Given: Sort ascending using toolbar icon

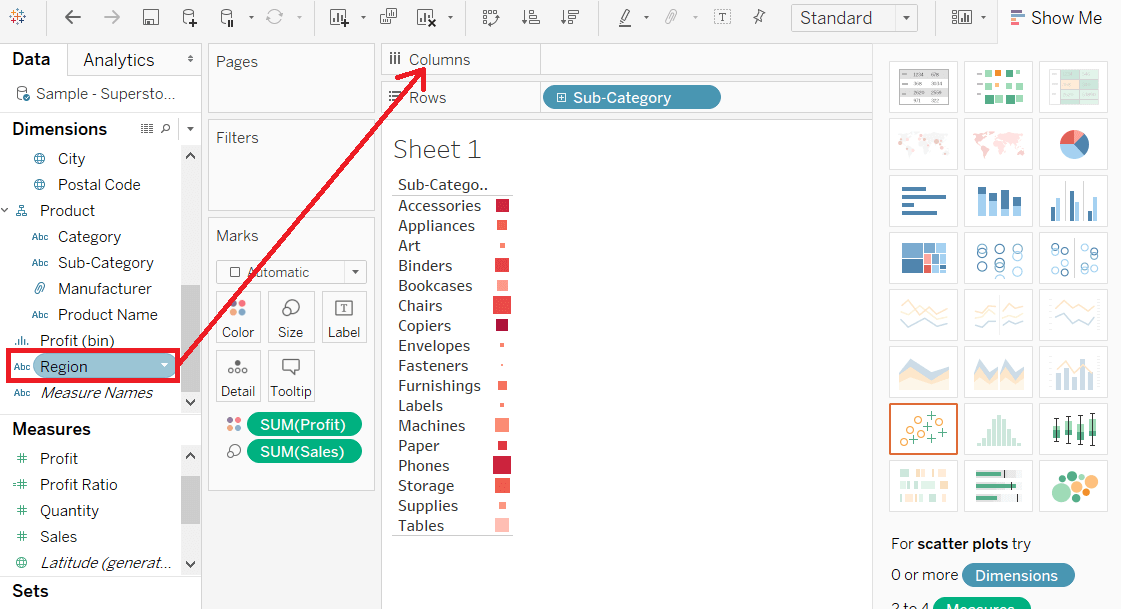Looking at the screenshot, I should click(530, 18).
